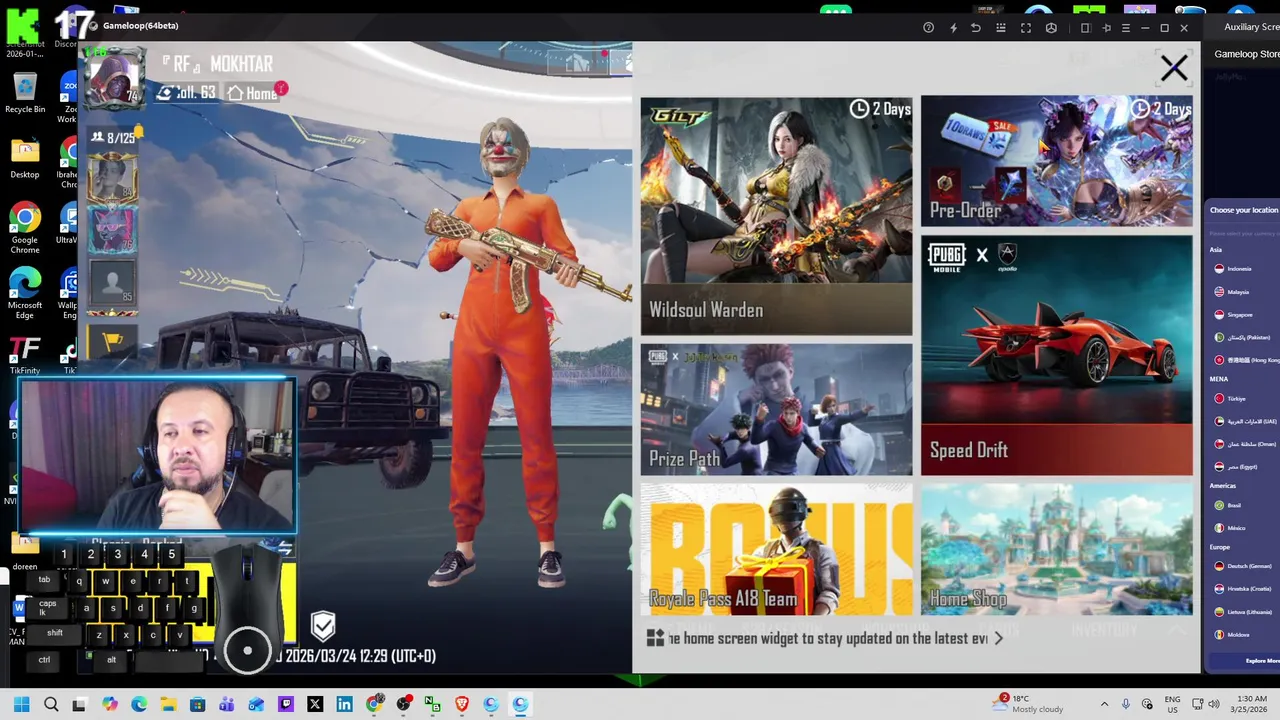Viewport: 1280px width, 720px height.
Task: Click the home screen widget arrow chevron
Action: 998,638
